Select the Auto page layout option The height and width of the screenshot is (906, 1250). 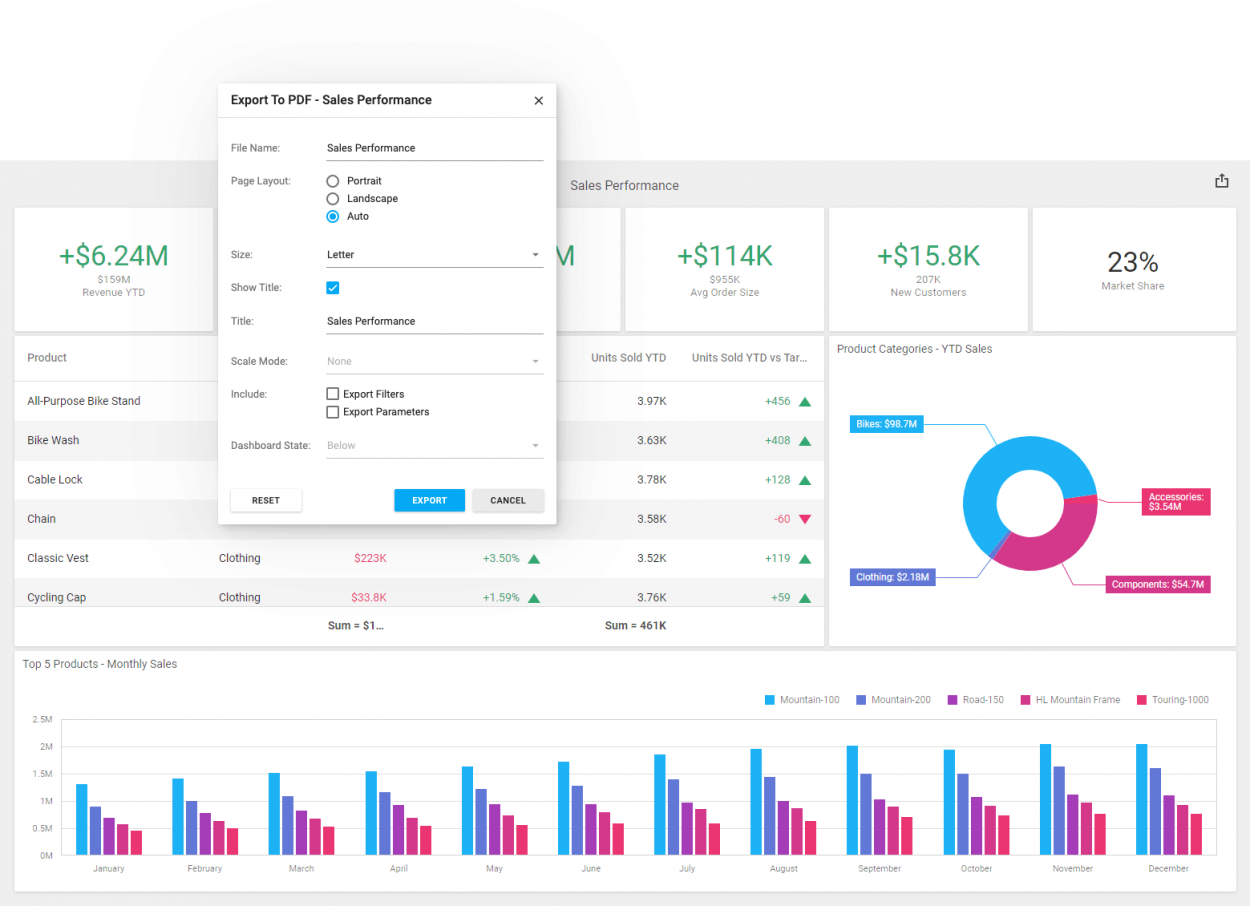(332, 216)
